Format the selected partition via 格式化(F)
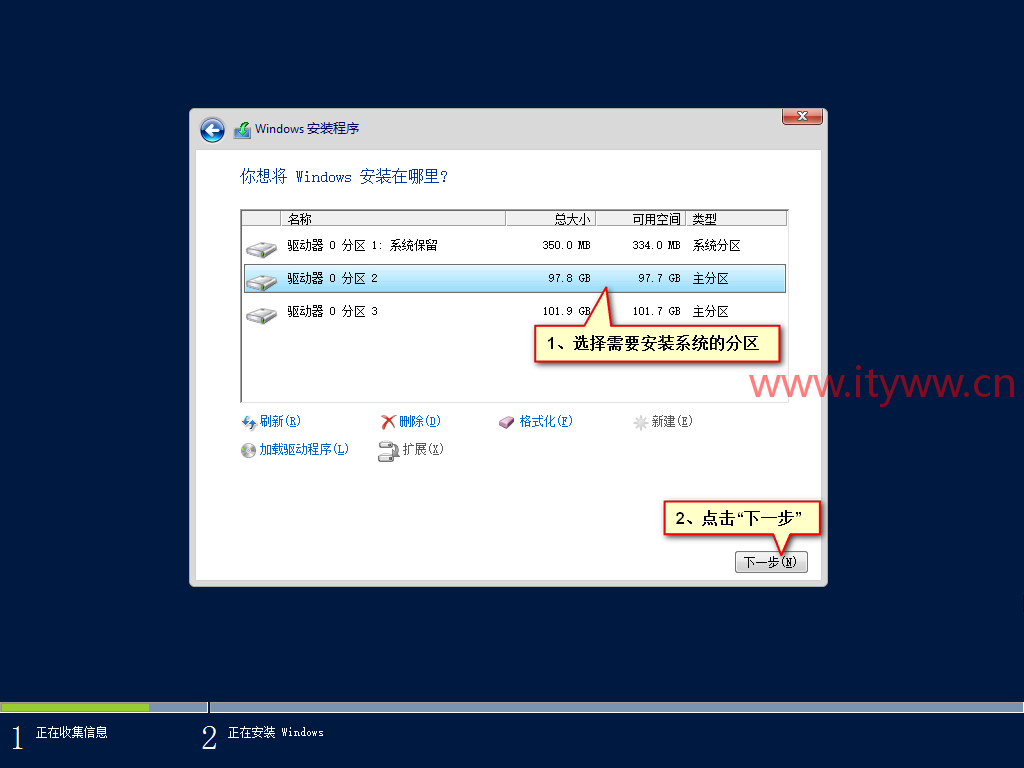 (x=546, y=421)
